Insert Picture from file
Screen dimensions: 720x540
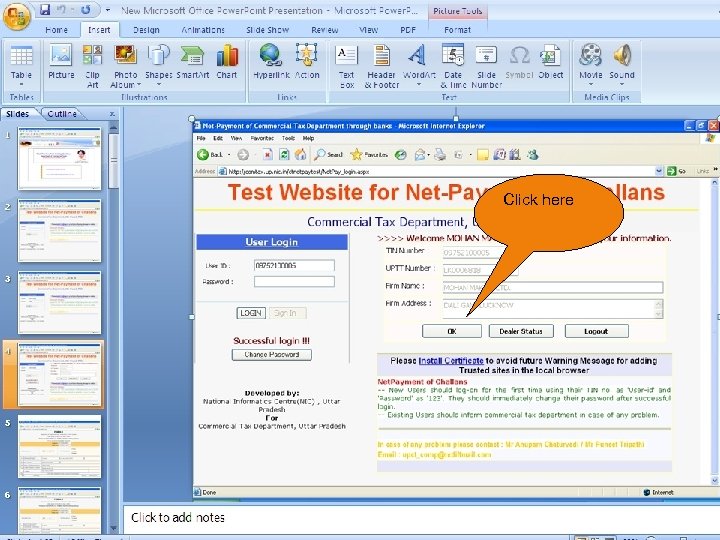click(61, 62)
